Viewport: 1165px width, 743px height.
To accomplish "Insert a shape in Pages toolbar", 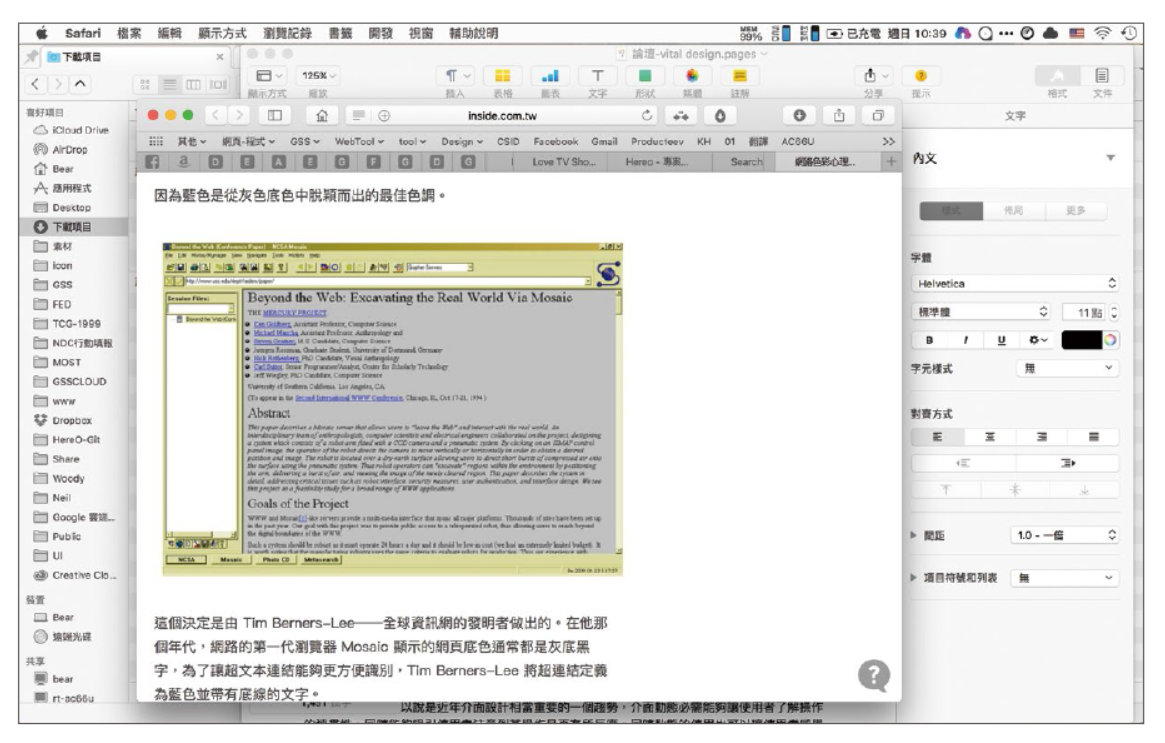I will tap(645, 76).
